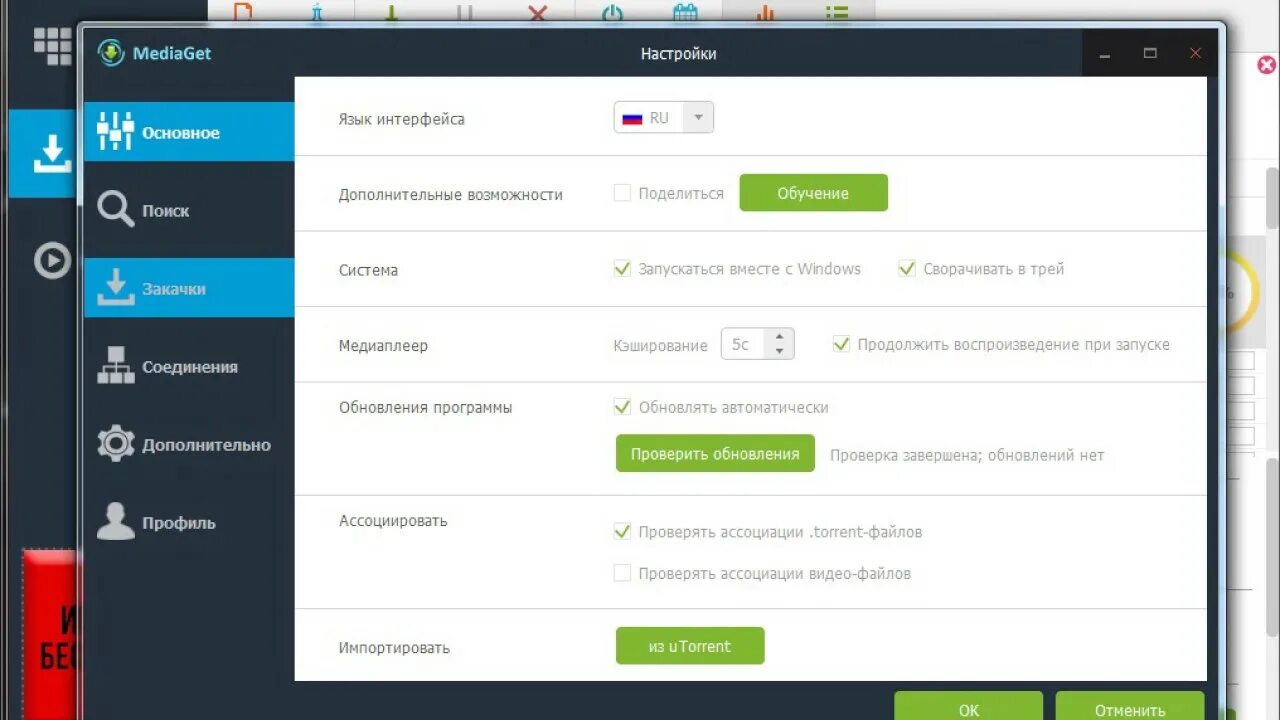Toggle Обновлять автоматически
Image resolution: width=1280 pixels, height=720 pixels.
[622, 407]
